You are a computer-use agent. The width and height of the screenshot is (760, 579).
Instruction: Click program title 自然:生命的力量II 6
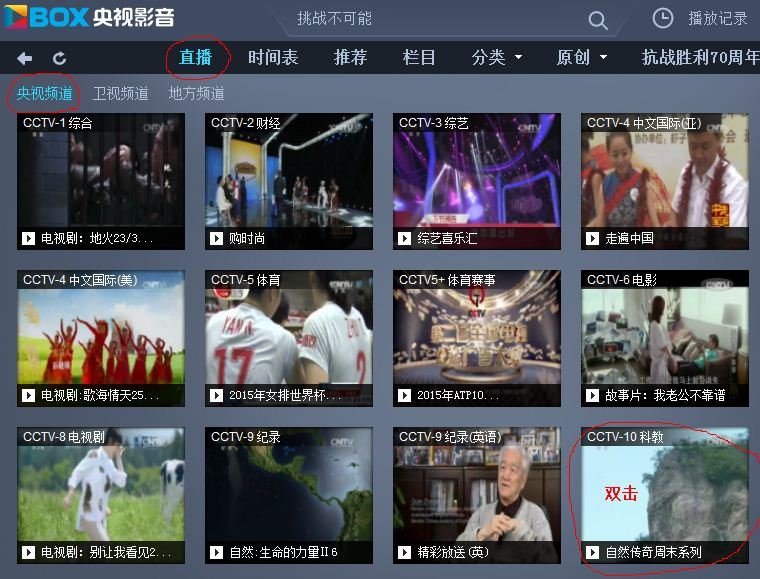[x=283, y=552]
